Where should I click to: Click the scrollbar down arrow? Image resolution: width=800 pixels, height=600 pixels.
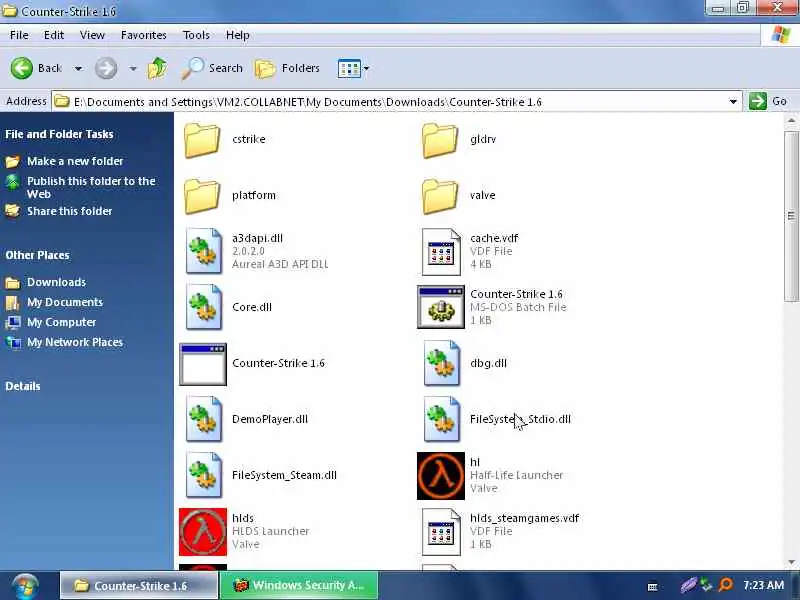tap(791, 563)
